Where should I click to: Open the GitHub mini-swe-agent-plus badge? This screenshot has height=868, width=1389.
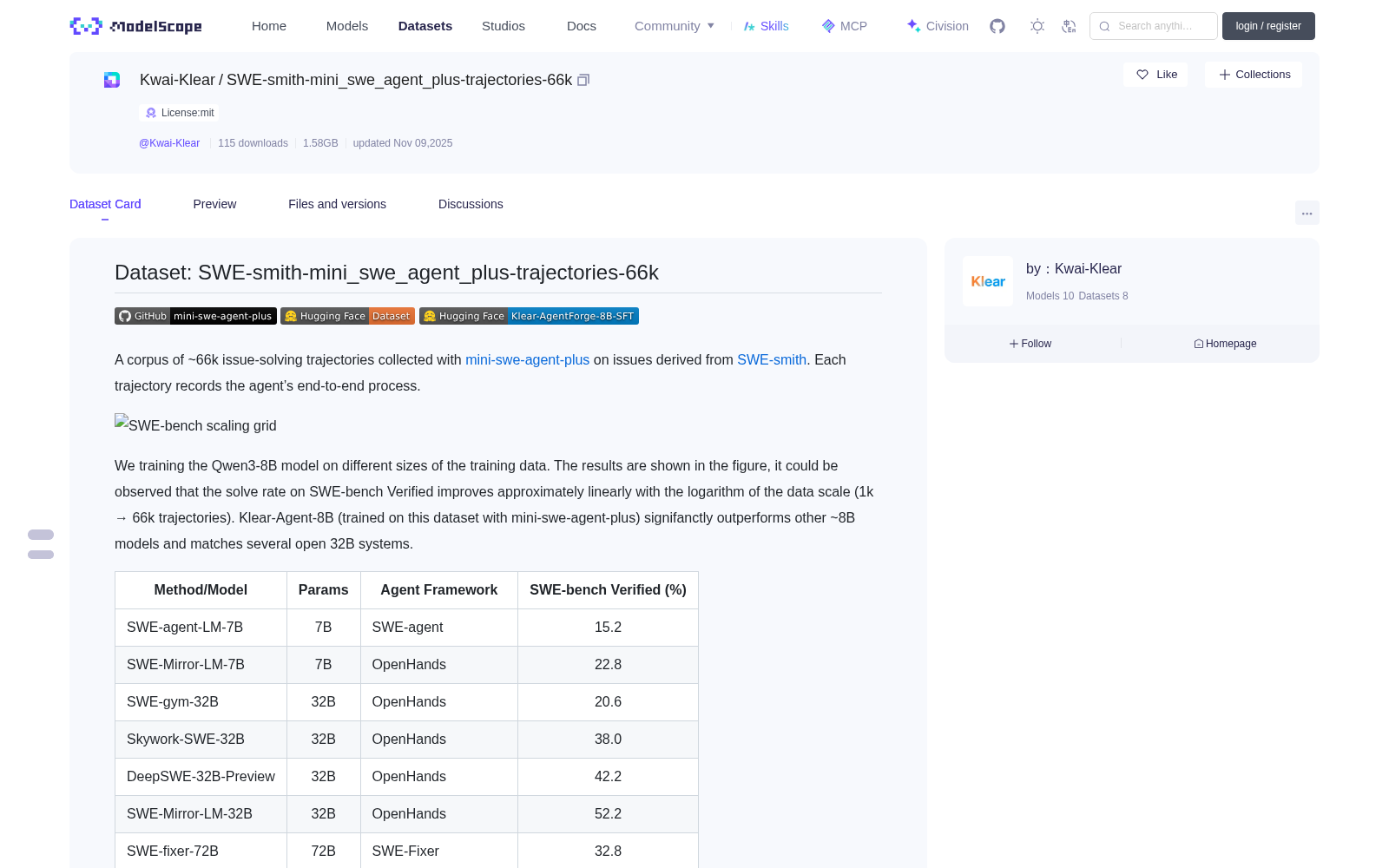click(x=195, y=316)
